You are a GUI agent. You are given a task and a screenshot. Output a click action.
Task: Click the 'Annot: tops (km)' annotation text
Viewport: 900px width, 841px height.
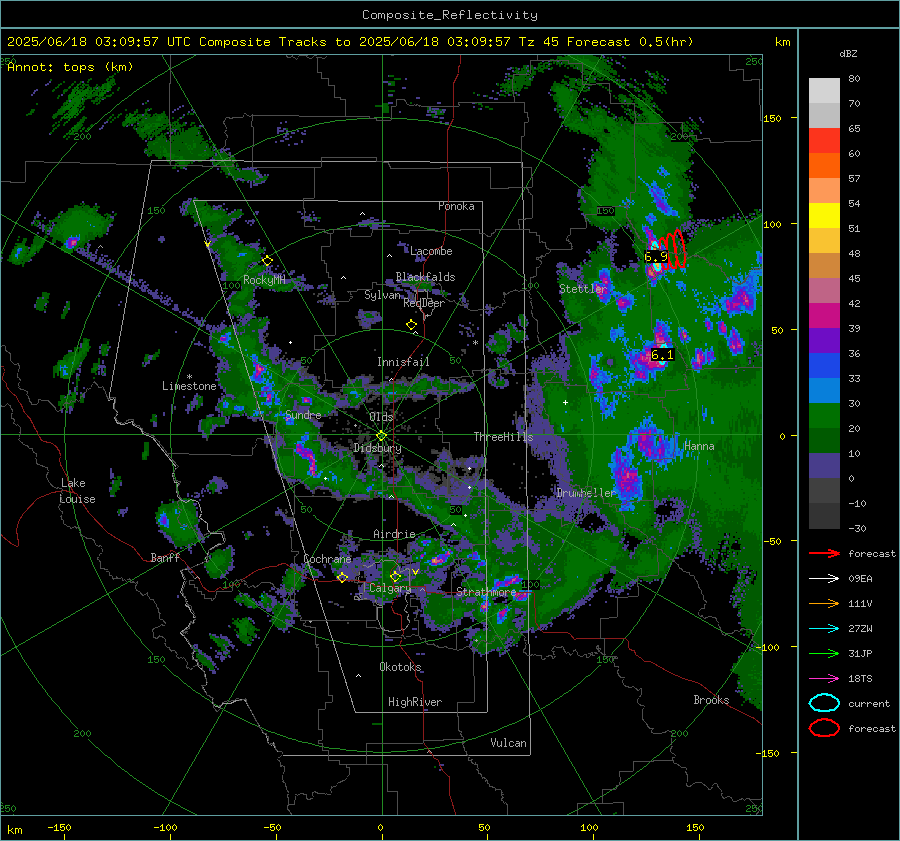click(70, 67)
